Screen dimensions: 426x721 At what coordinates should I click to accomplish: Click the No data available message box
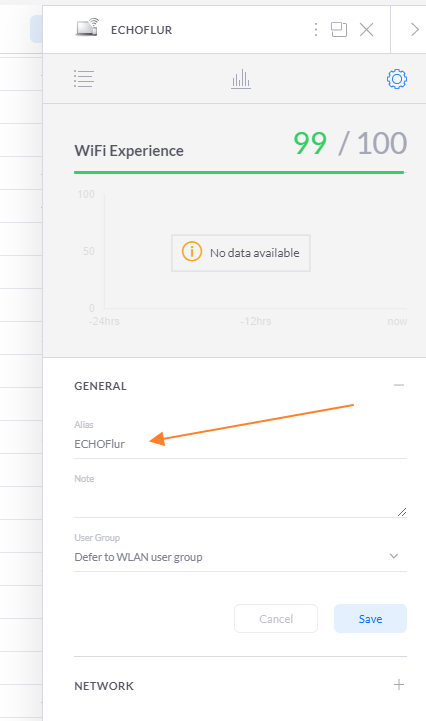click(x=241, y=253)
